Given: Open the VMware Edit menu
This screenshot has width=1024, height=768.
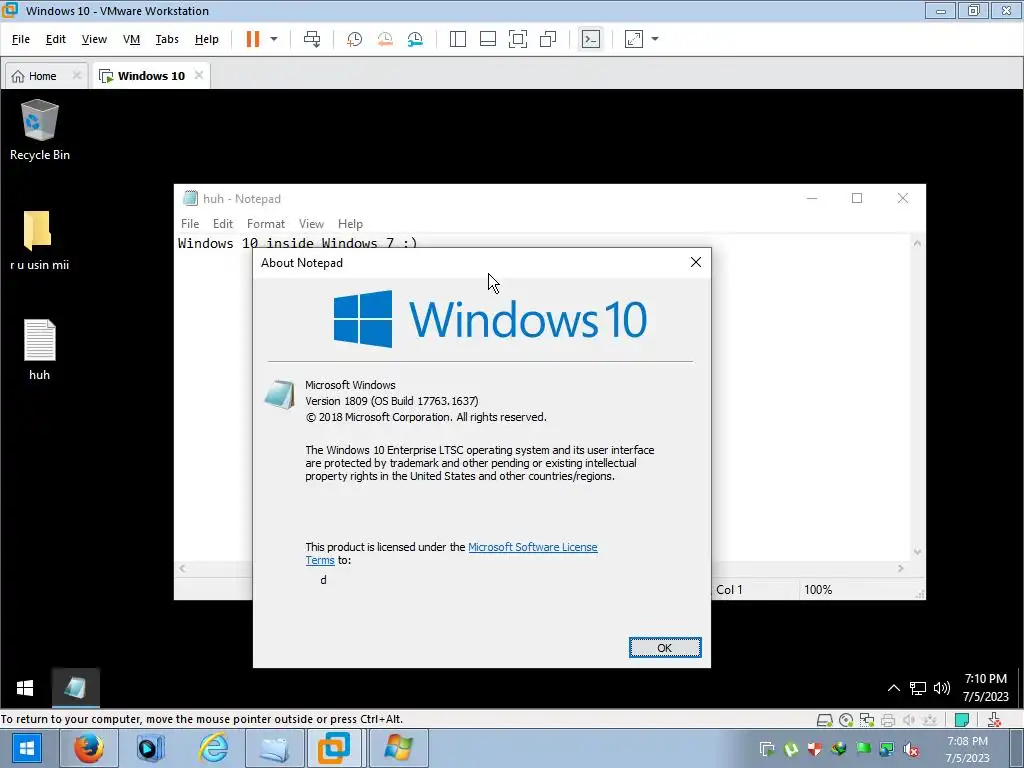Looking at the screenshot, I should (56, 39).
